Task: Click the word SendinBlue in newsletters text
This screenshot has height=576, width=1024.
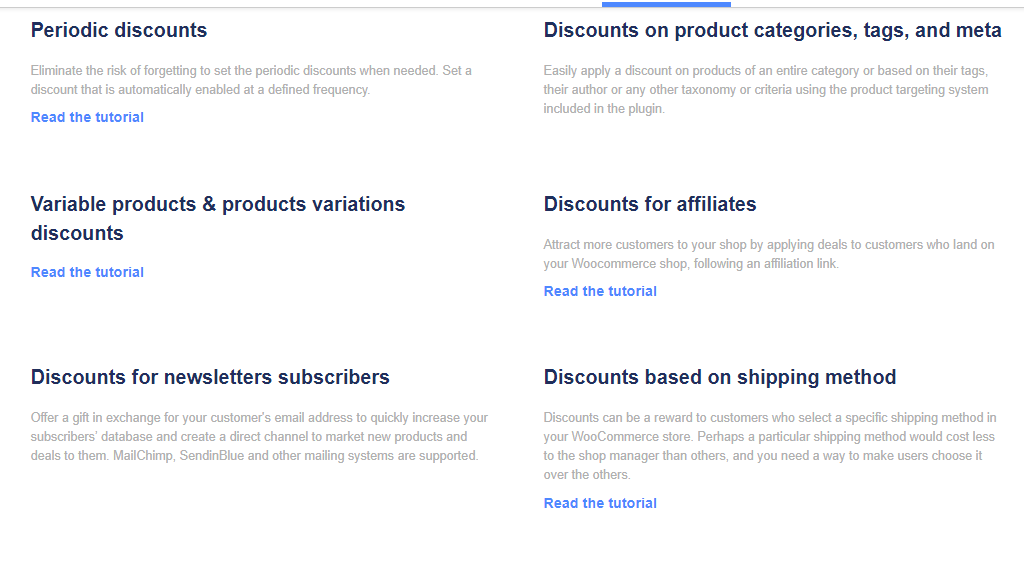Action: (212, 455)
